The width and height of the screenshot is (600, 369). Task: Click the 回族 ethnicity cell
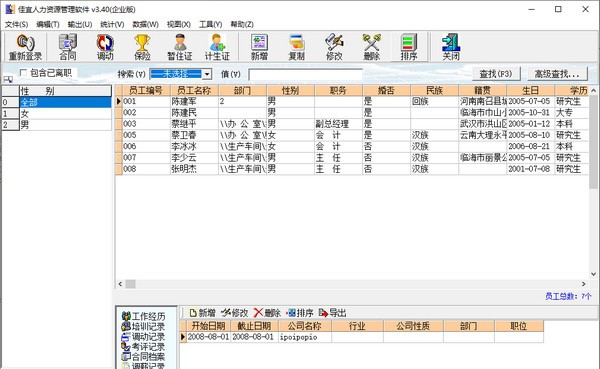point(434,101)
